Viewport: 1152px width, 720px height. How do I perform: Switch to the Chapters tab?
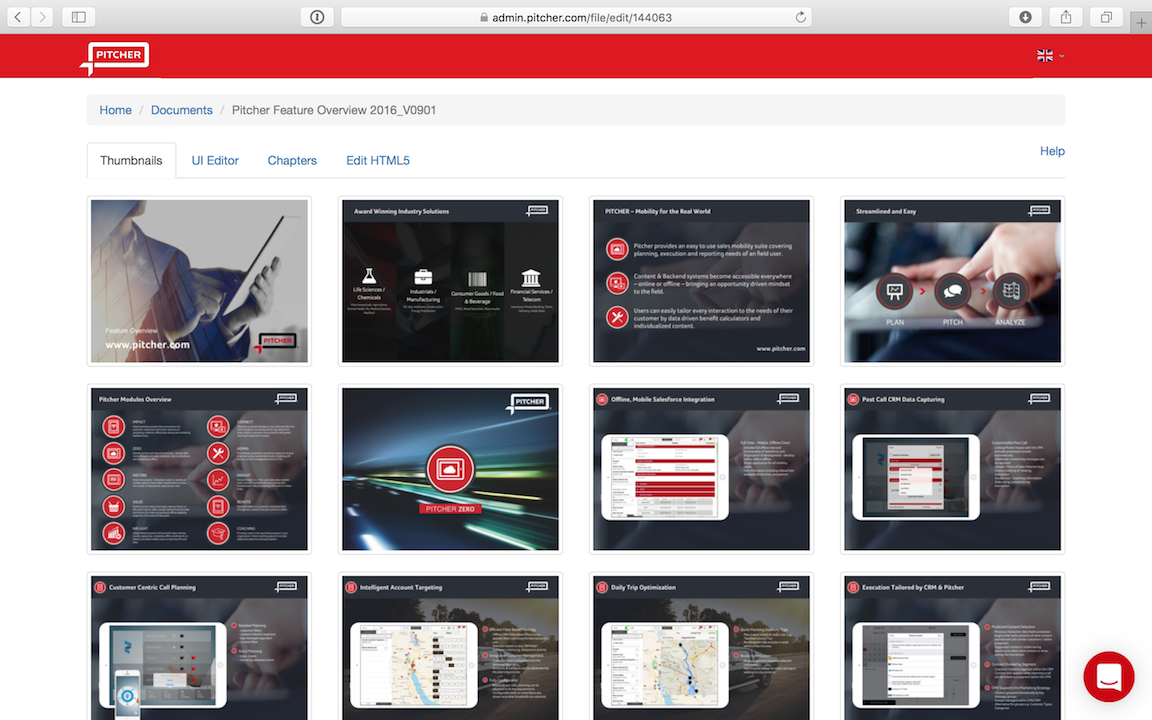(x=292, y=160)
